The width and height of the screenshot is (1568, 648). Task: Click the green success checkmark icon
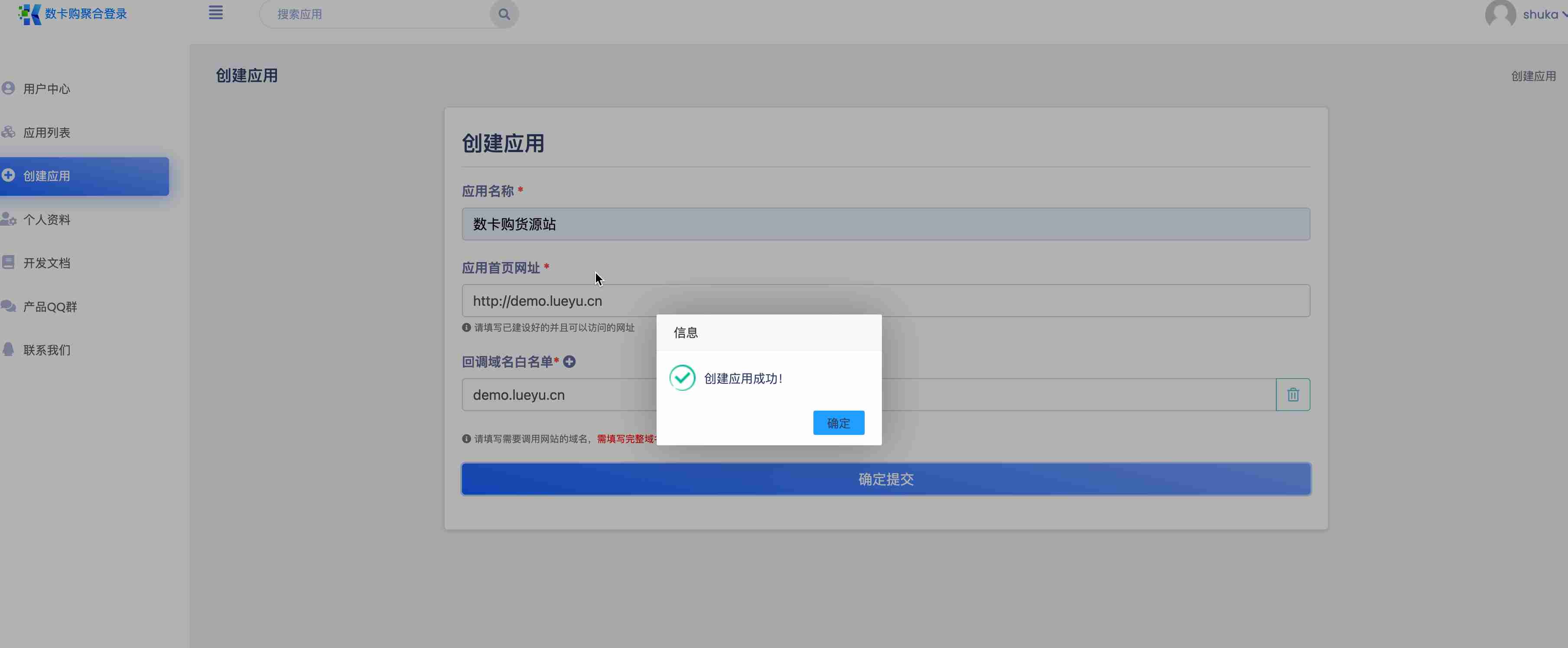pos(682,378)
